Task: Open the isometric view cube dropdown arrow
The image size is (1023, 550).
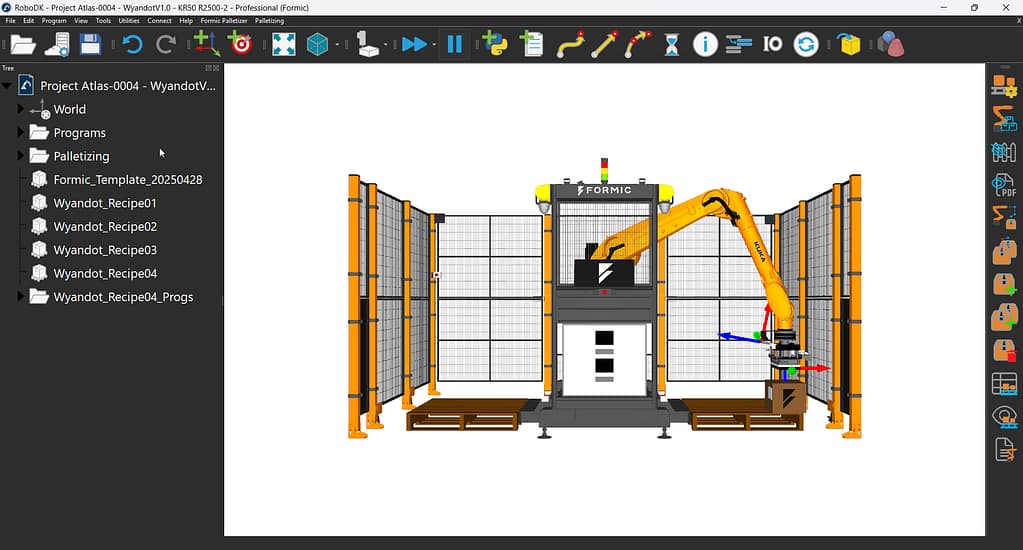Action: pos(337,45)
